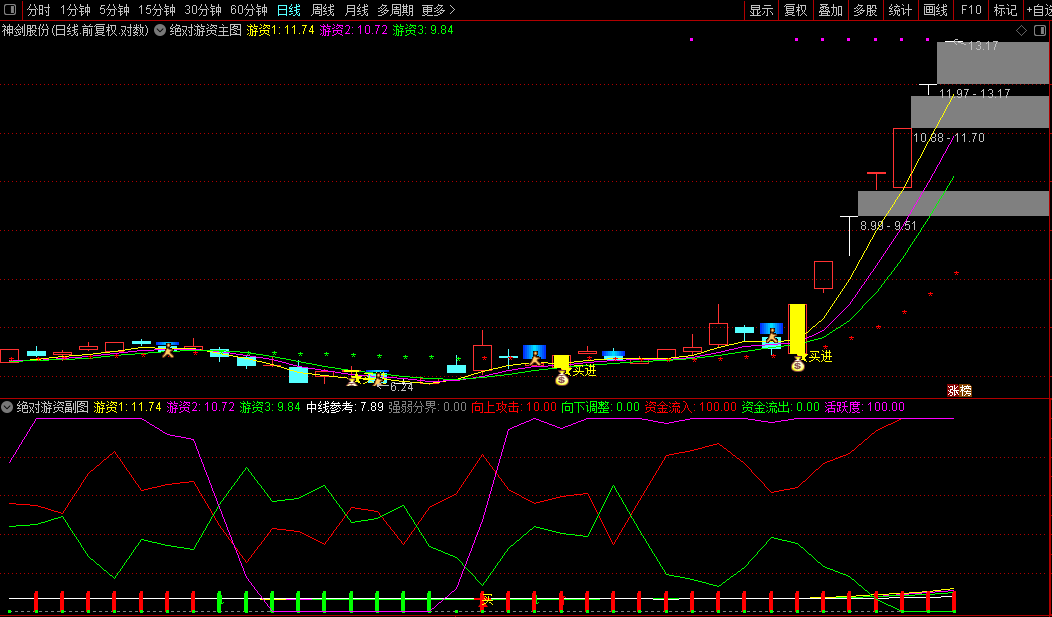Switch to the 60分钟 period
This screenshot has height=617, width=1052.
(x=249, y=10)
